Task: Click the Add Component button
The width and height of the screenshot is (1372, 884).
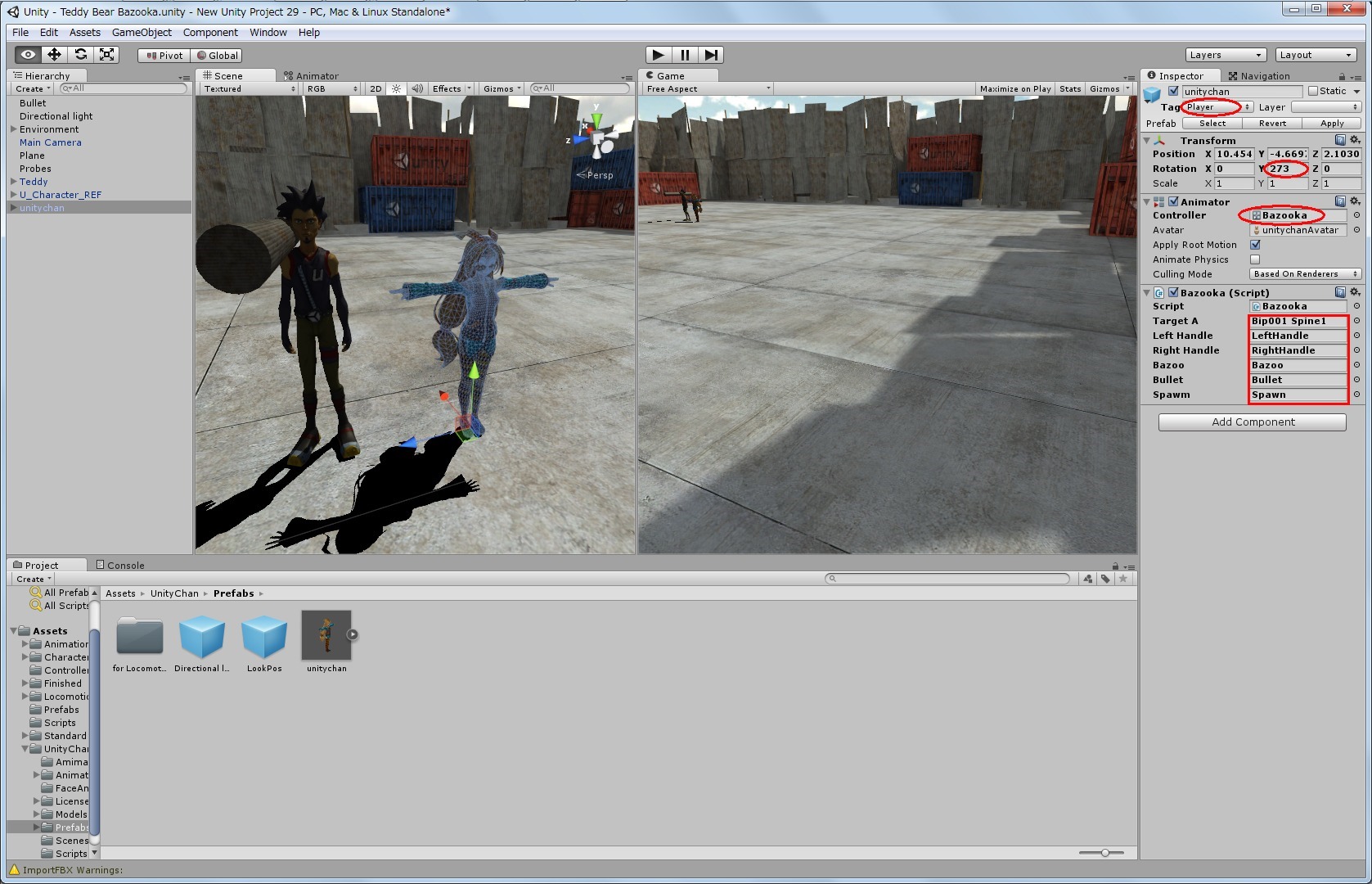Action: pos(1252,422)
